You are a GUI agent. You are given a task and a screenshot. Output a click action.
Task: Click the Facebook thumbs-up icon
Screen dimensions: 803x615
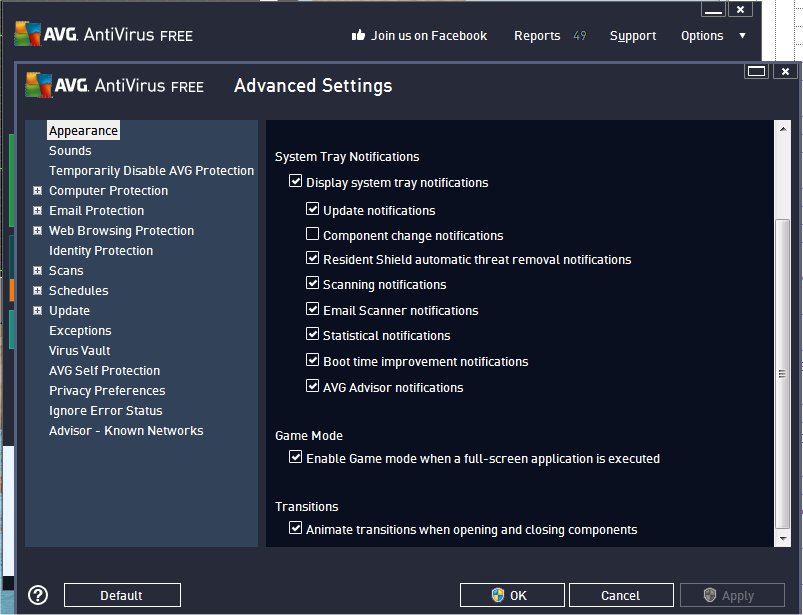tap(358, 35)
